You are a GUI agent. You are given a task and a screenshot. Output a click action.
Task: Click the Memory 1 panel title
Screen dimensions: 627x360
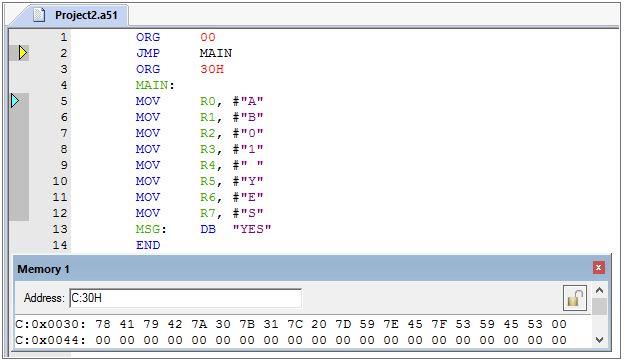[43, 269]
